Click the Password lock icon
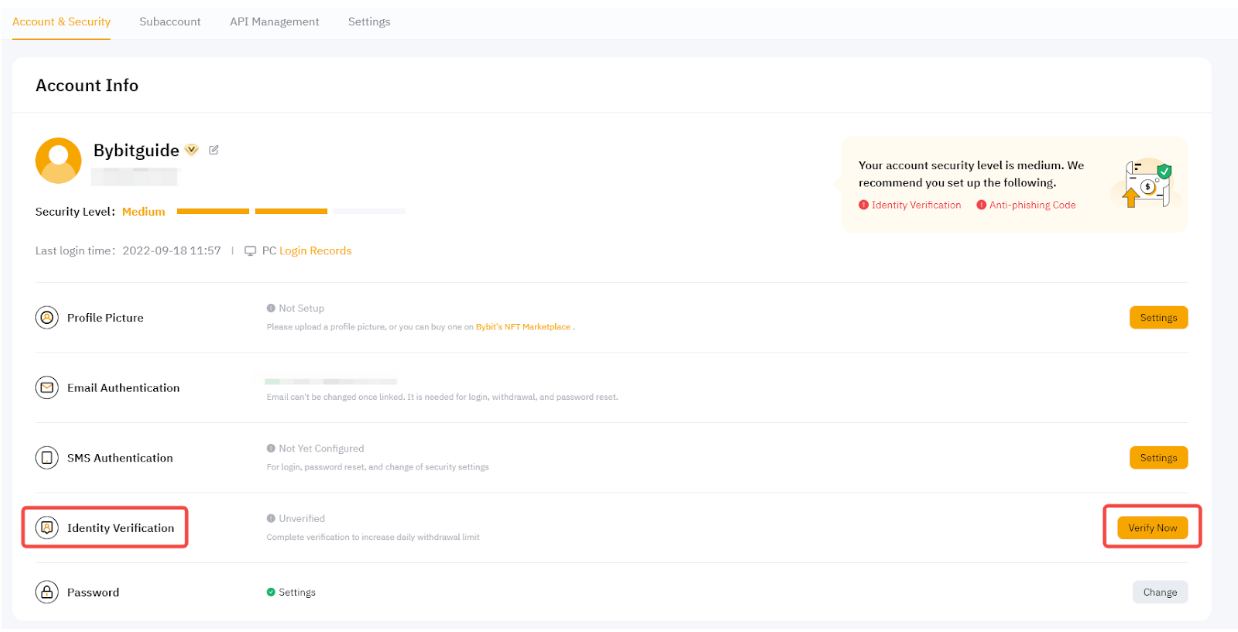Image resolution: width=1238 pixels, height=632 pixels. click(x=46, y=592)
